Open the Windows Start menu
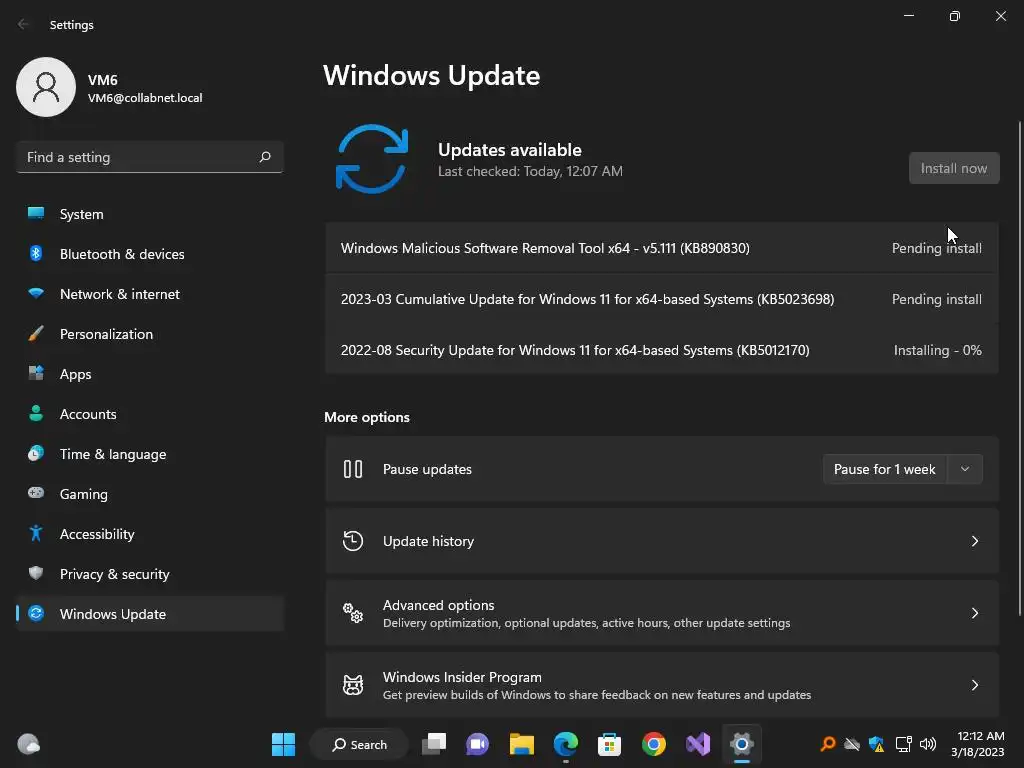1024x768 pixels. (x=283, y=744)
